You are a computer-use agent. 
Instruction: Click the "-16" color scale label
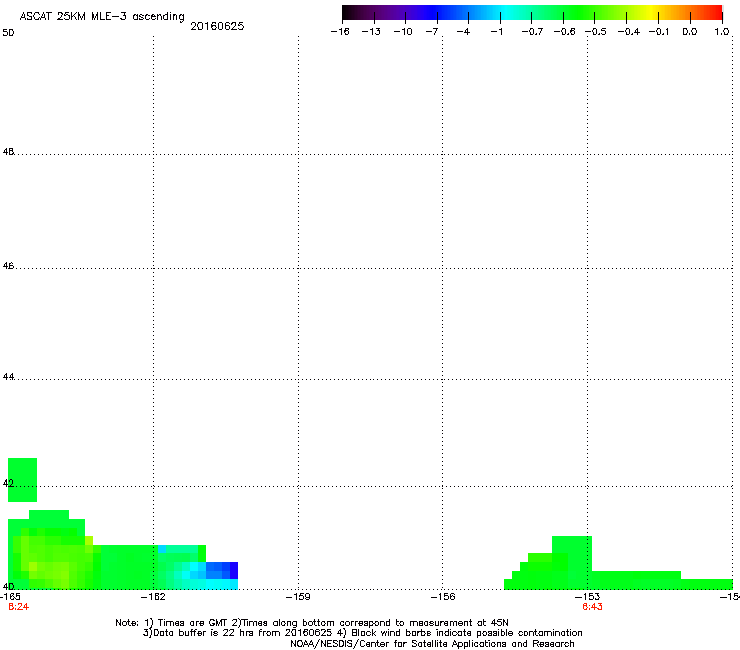[x=340, y=32]
